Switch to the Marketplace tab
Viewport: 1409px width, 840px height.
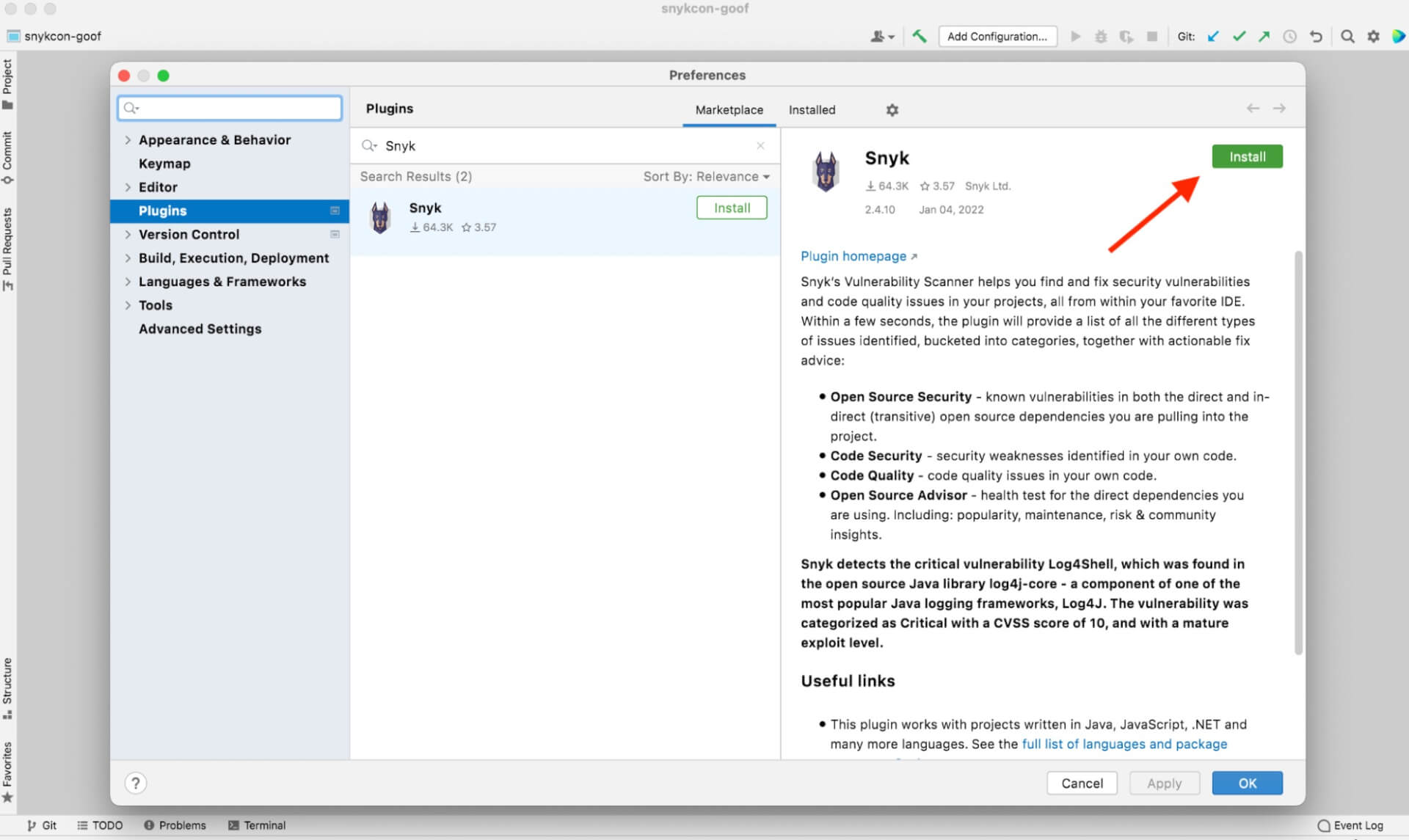pos(729,109)
